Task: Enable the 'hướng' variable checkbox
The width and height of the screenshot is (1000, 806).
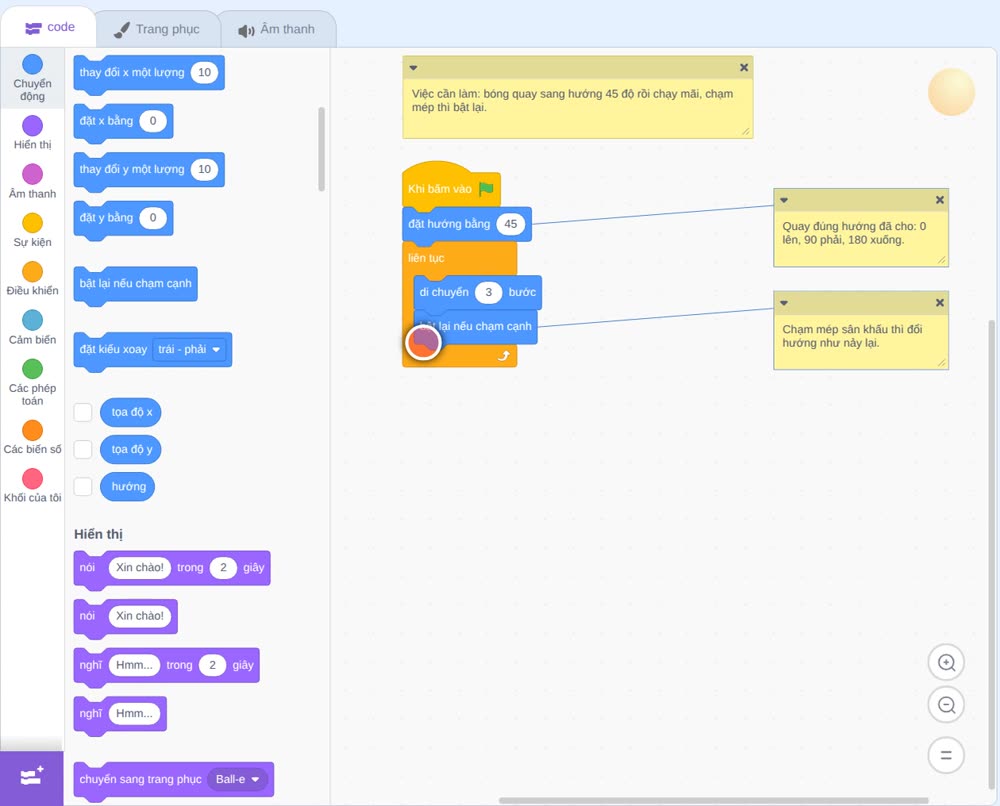Action: click(83, 487)
